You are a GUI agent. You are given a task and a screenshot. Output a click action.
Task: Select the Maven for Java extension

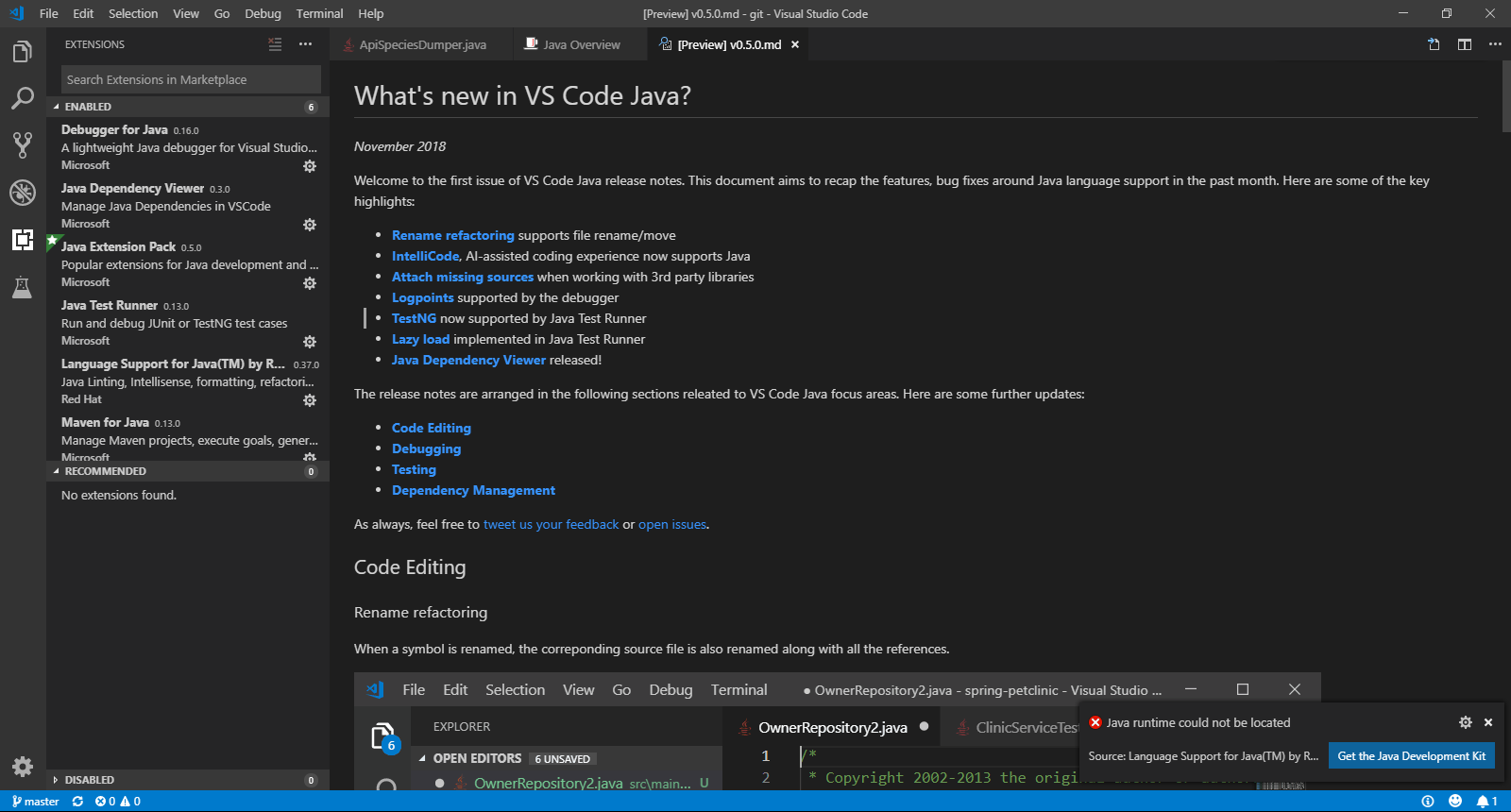coord(188,436)
